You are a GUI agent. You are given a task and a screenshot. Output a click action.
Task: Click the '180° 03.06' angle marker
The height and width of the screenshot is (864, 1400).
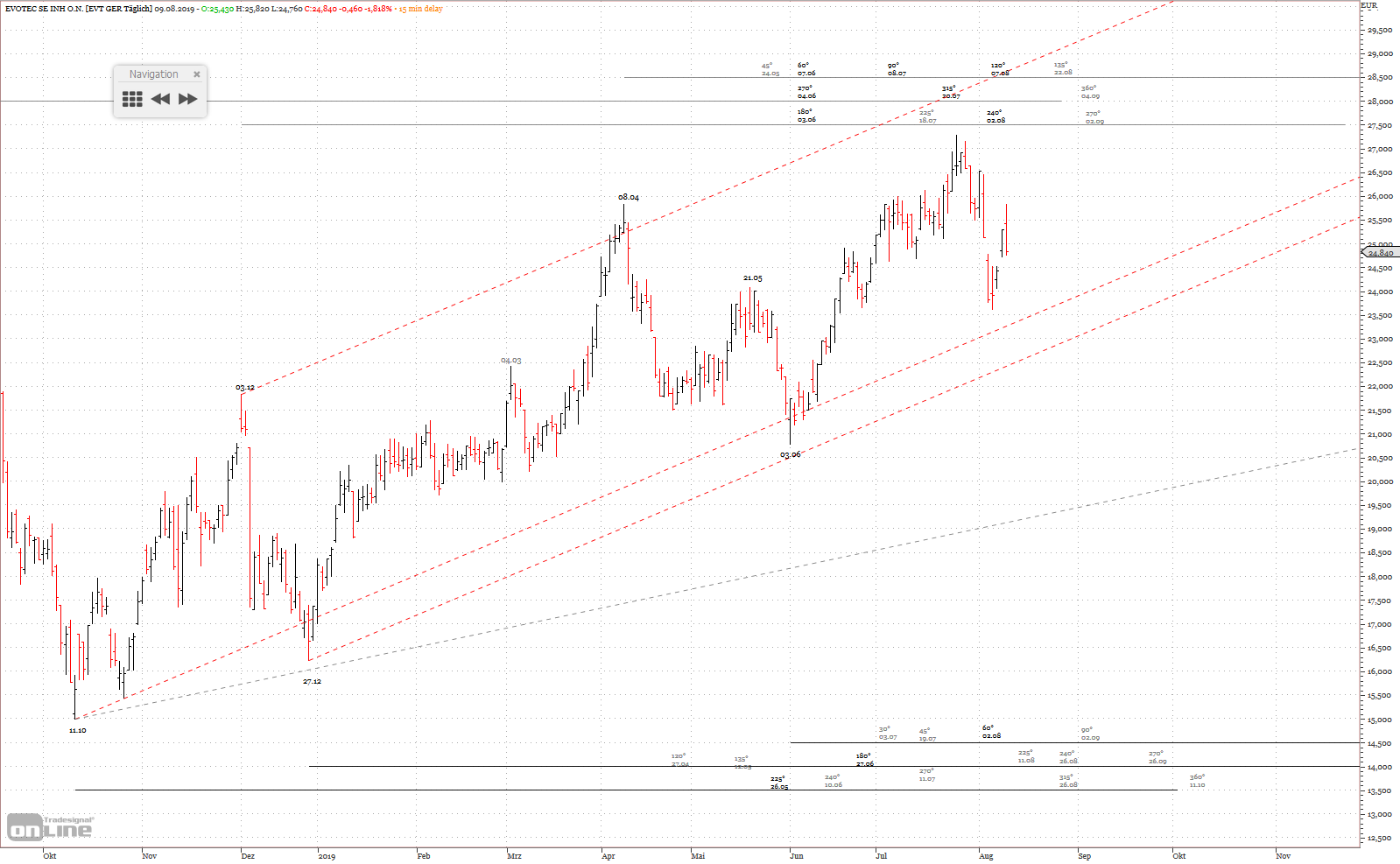pos(806,116)
